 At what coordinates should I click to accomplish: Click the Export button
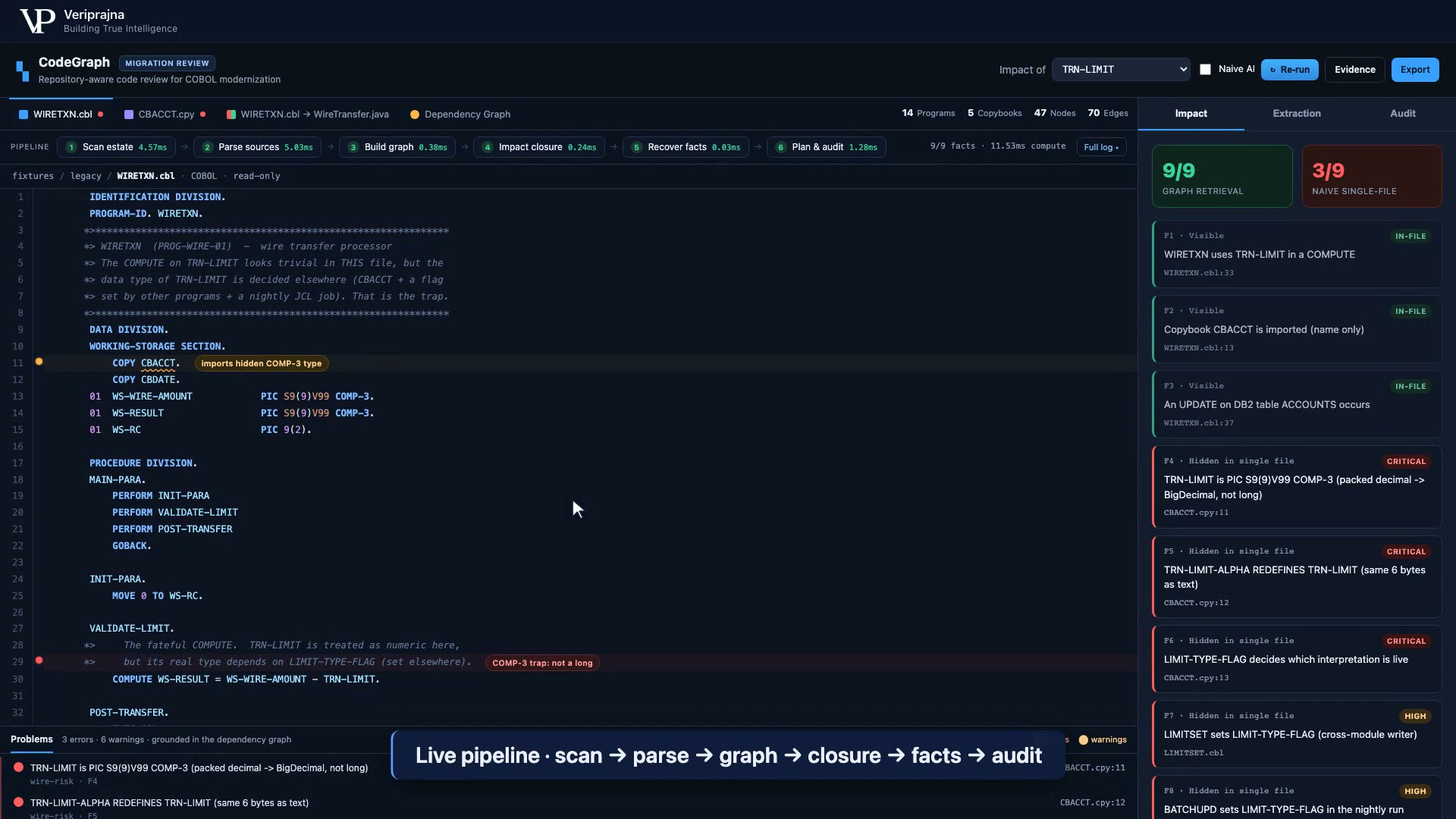pos(1415,70)
